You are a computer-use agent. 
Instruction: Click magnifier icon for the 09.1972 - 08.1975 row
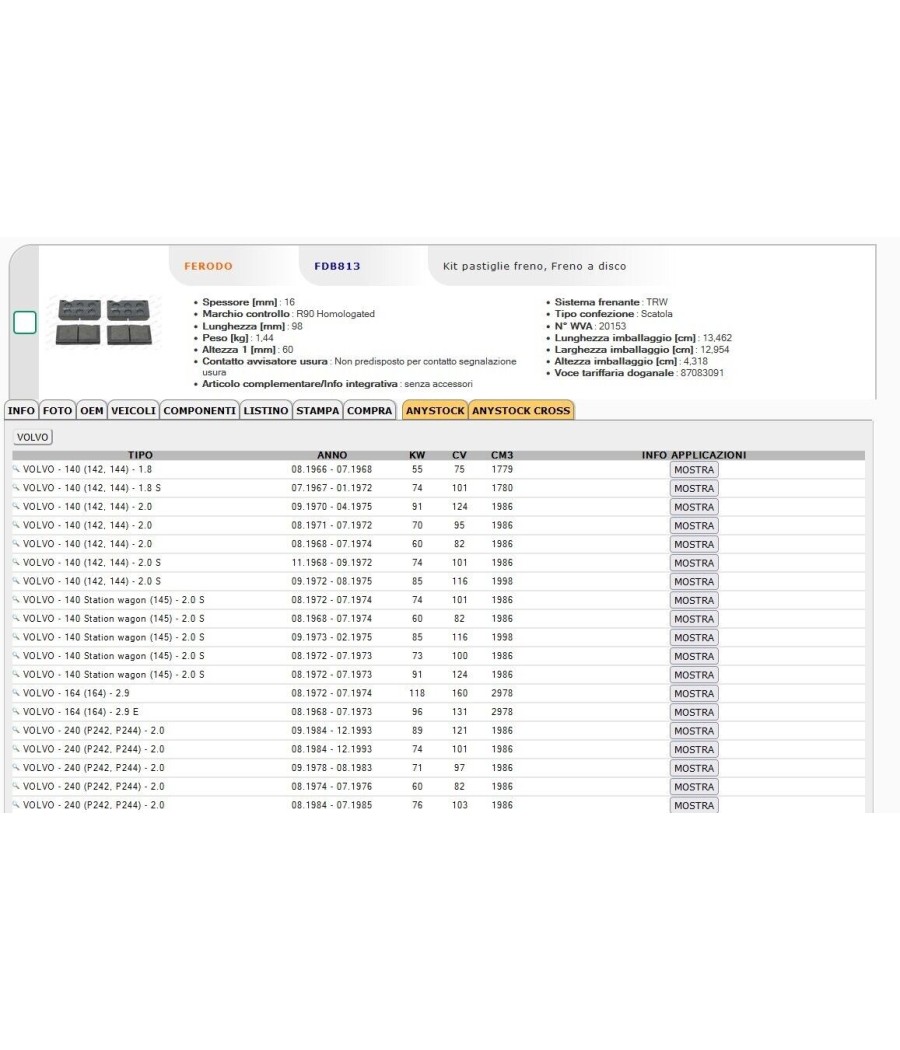coord(16,581)
